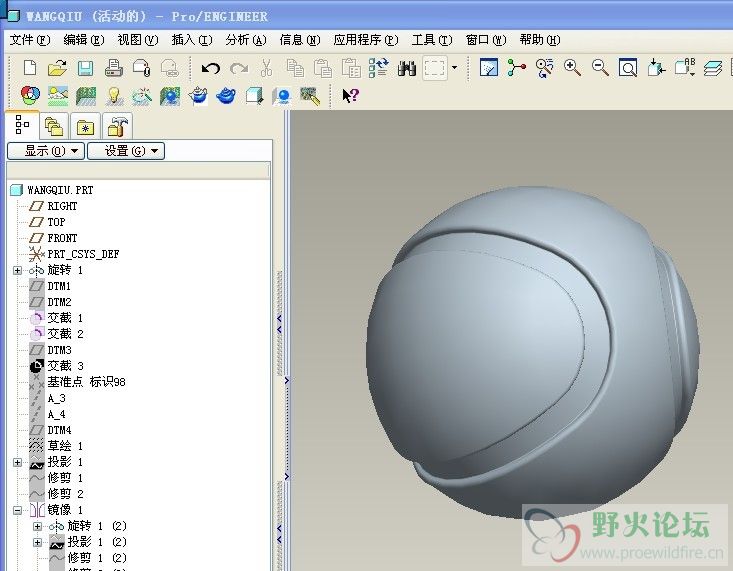Open a file with the folder icon
This screenshot has height=571, width=733.
(x=57, y=68)
